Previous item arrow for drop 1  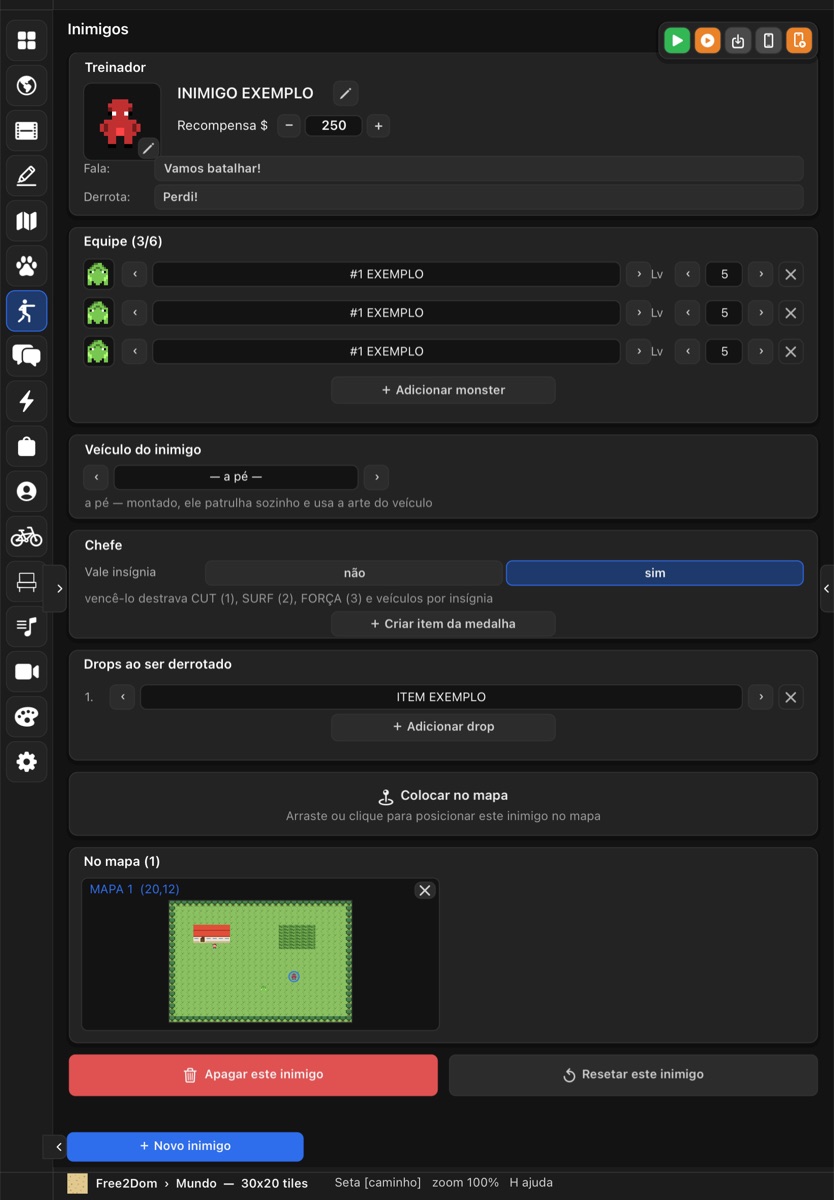[122, 697]
